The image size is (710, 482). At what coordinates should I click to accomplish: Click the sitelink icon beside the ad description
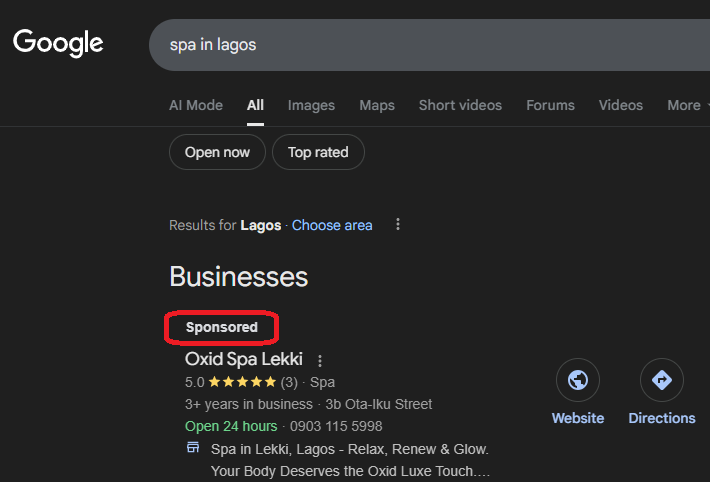(194, 448)
